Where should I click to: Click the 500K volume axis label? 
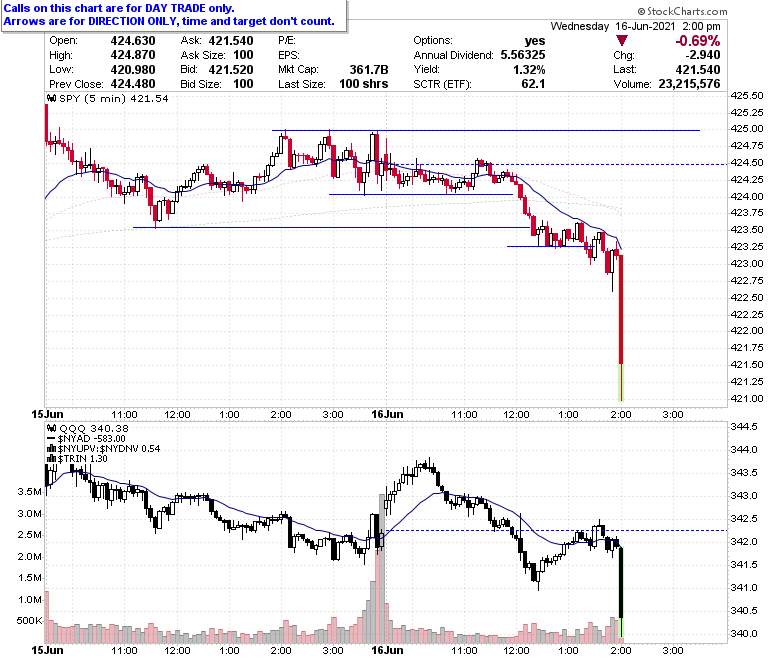(x=29, y=621)
